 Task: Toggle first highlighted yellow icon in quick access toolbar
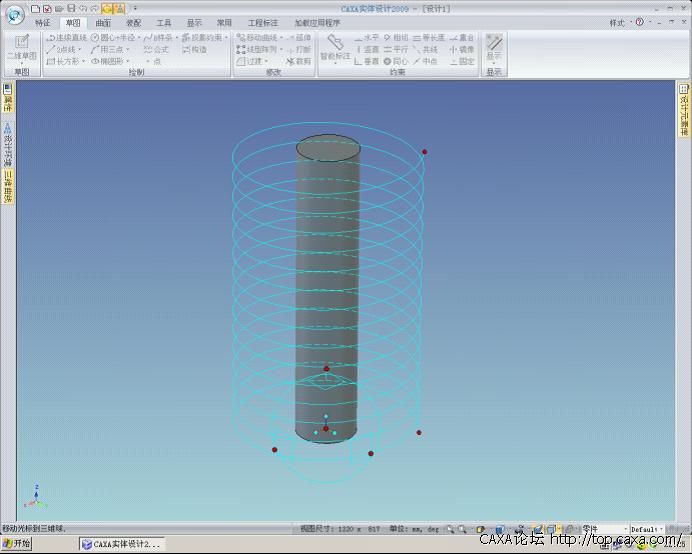(x=107, y=8)
